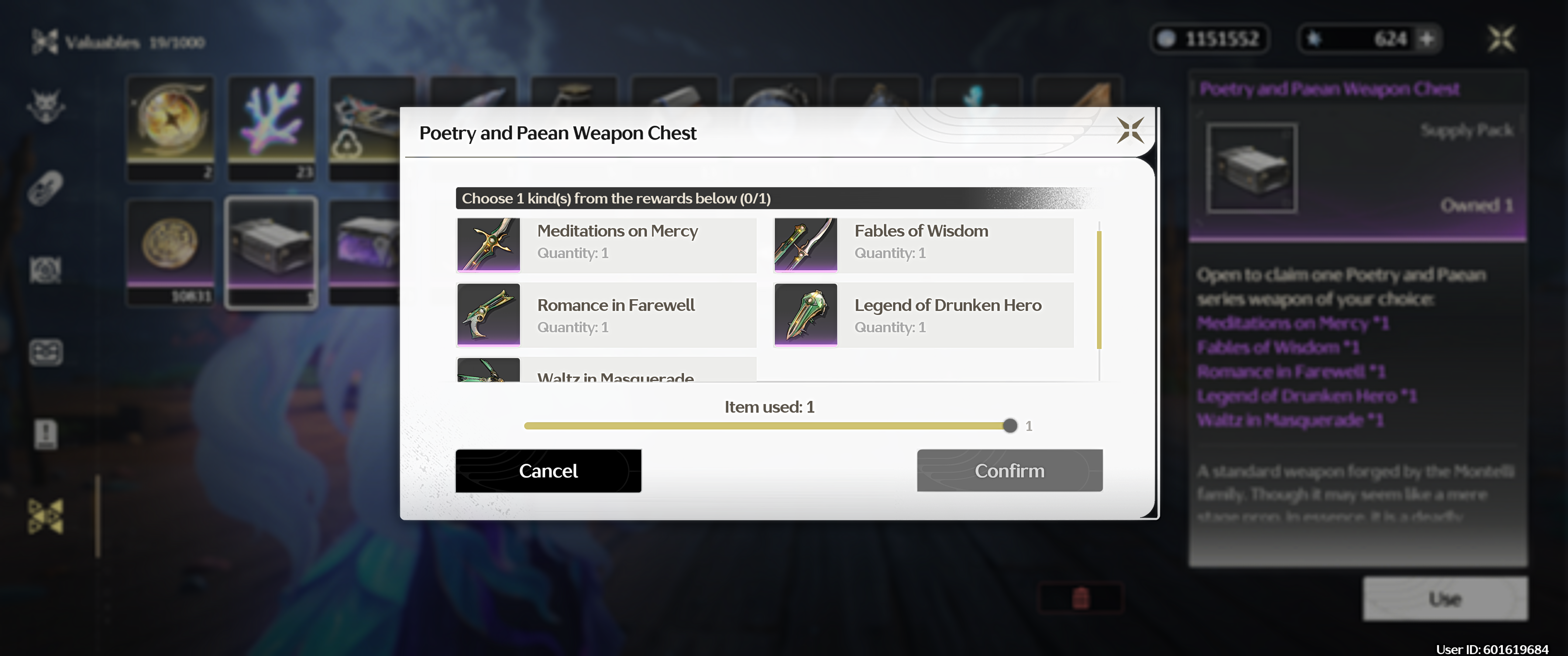Pick the Waltz in Masquerade weapon icon
Image resolution: width=1568 pixels, height=656 pixels.
click(488, 370)
